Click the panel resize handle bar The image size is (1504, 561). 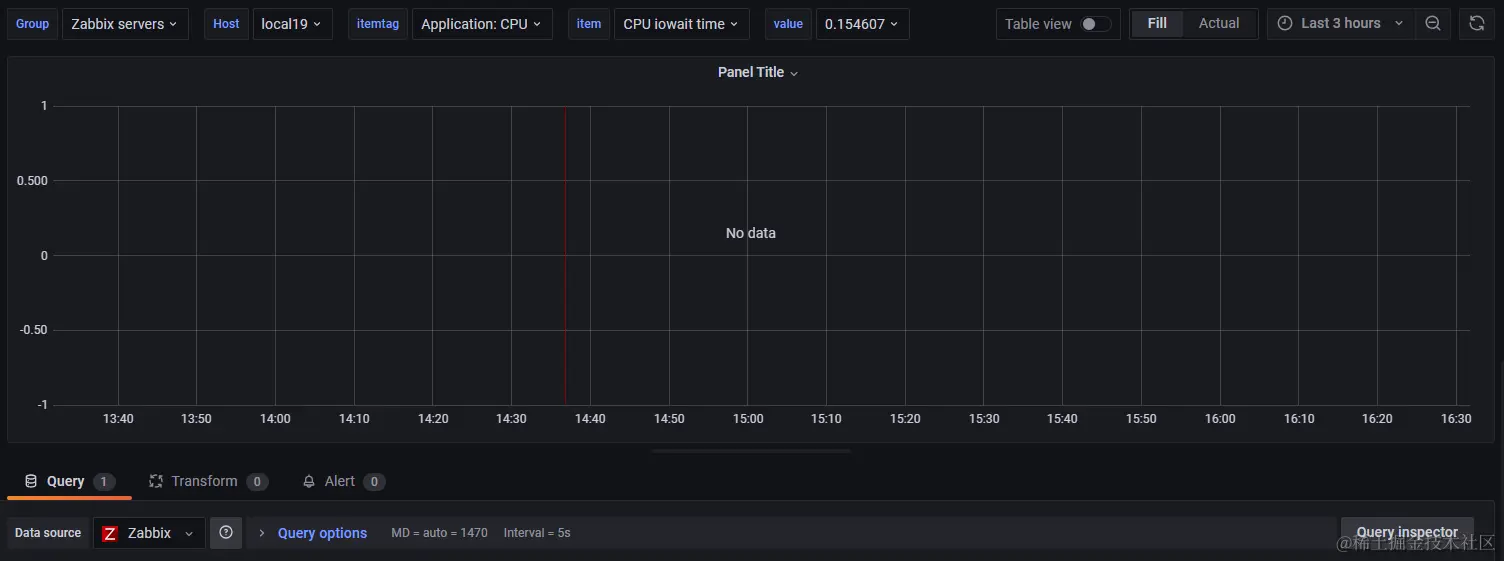[x=751, y=451]
